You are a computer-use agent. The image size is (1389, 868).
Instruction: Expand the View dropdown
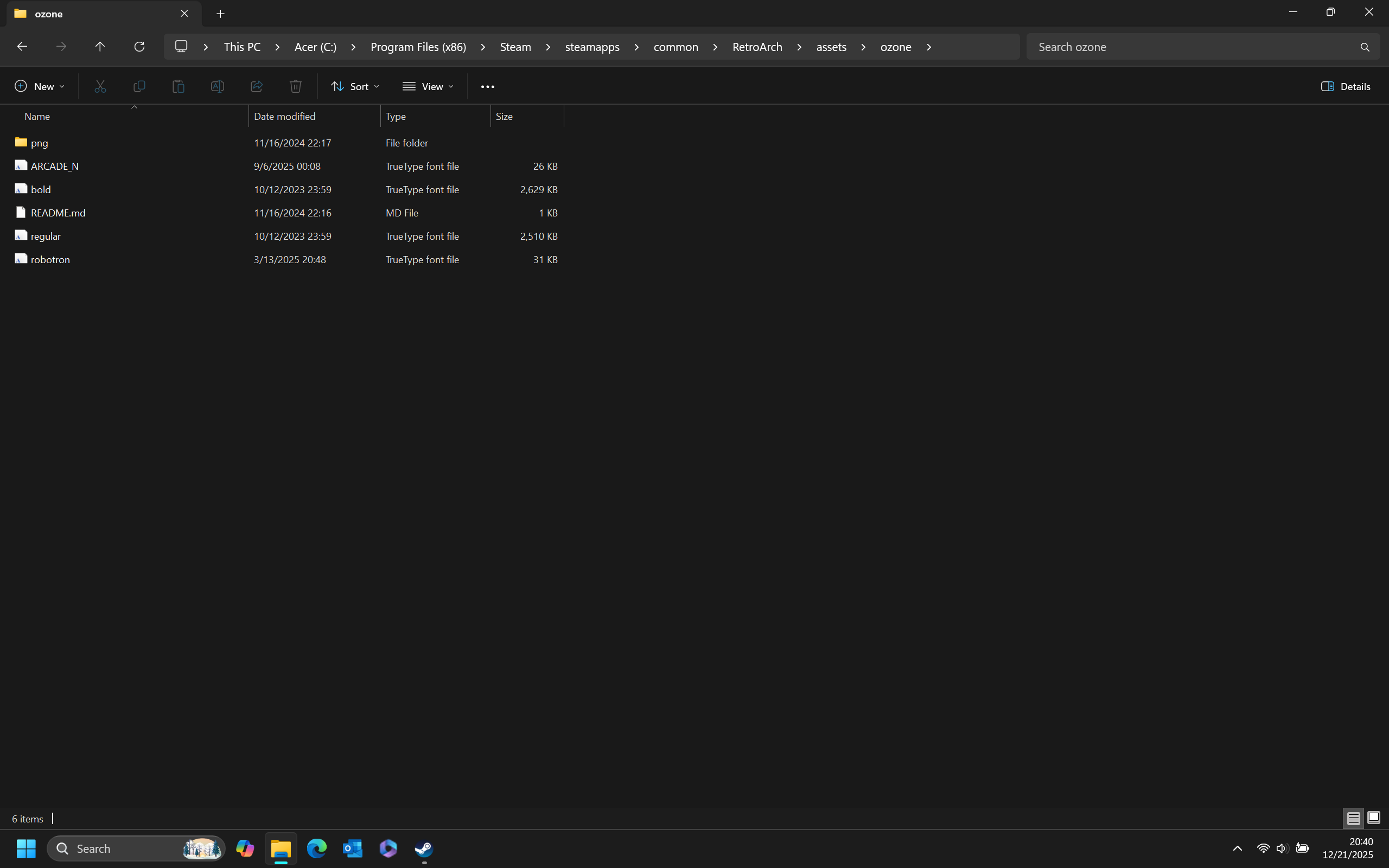(x=428, y=87)
